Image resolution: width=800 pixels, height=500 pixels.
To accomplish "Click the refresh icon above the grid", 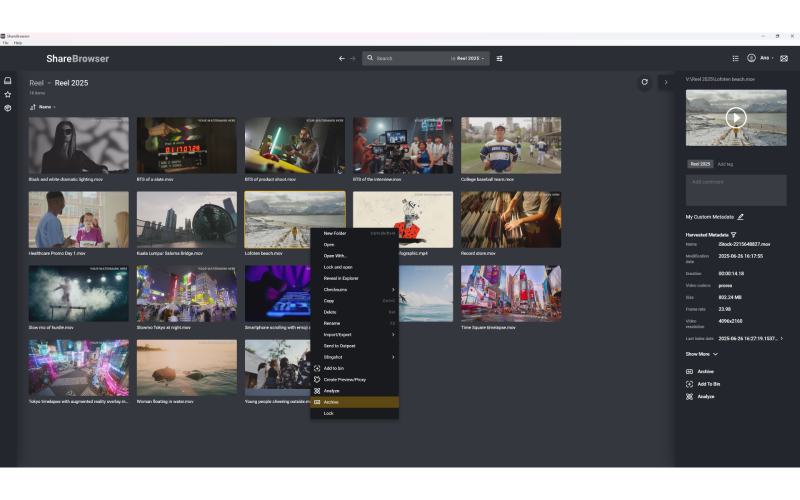I will click(645, 82).
